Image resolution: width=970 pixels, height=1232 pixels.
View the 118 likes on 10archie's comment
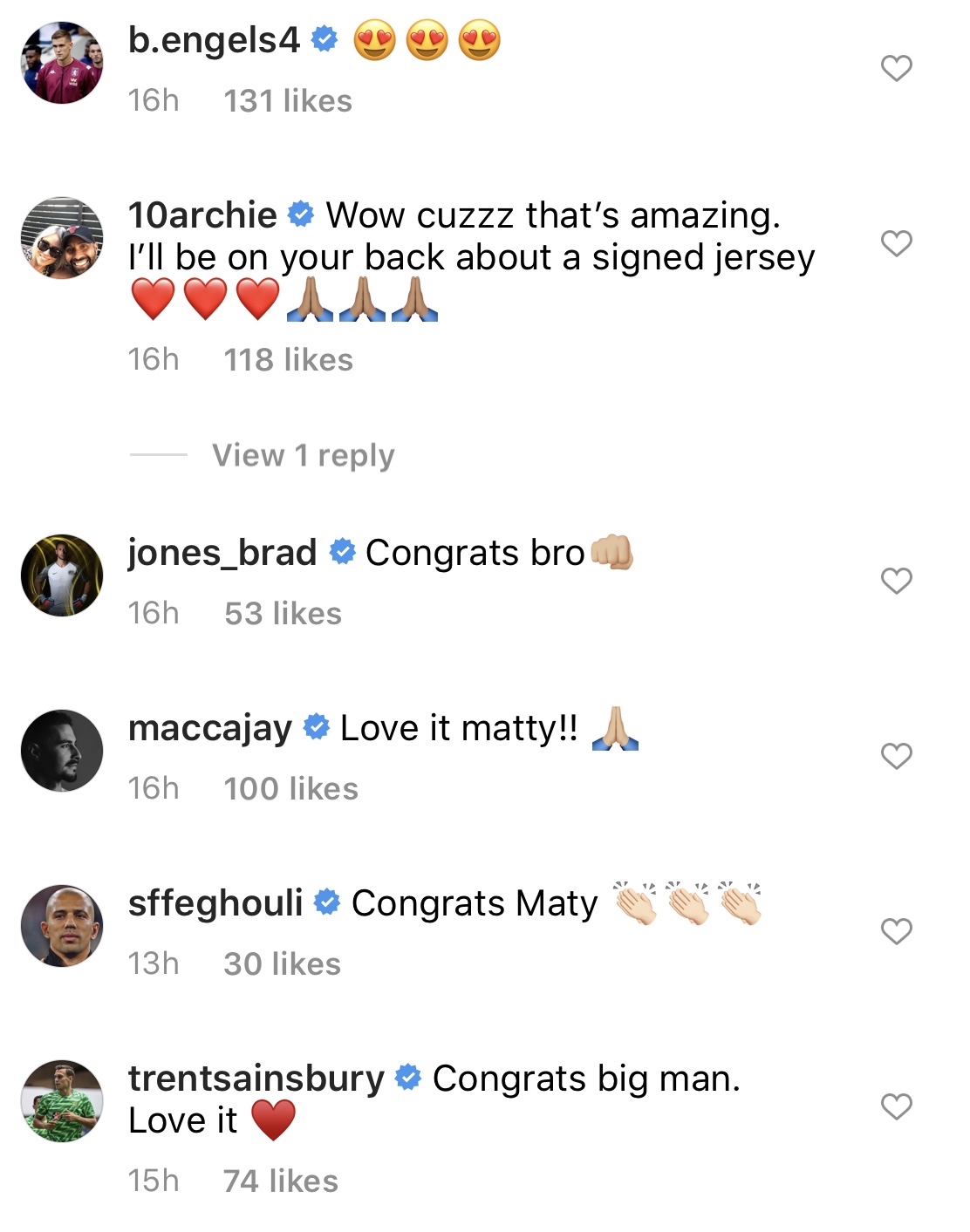tap(288, 360)
